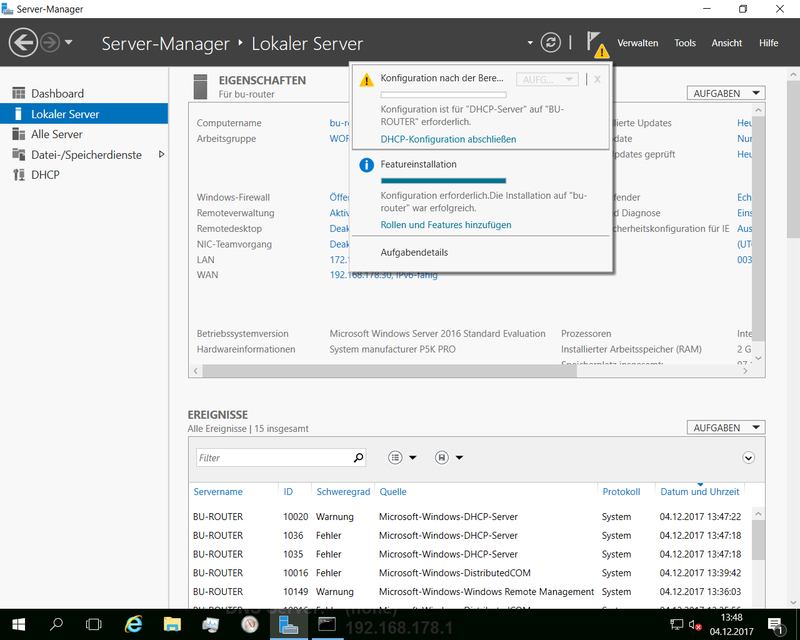Click the notifications flag icon
Screen dimensions: 800x640
coord(595,43)
